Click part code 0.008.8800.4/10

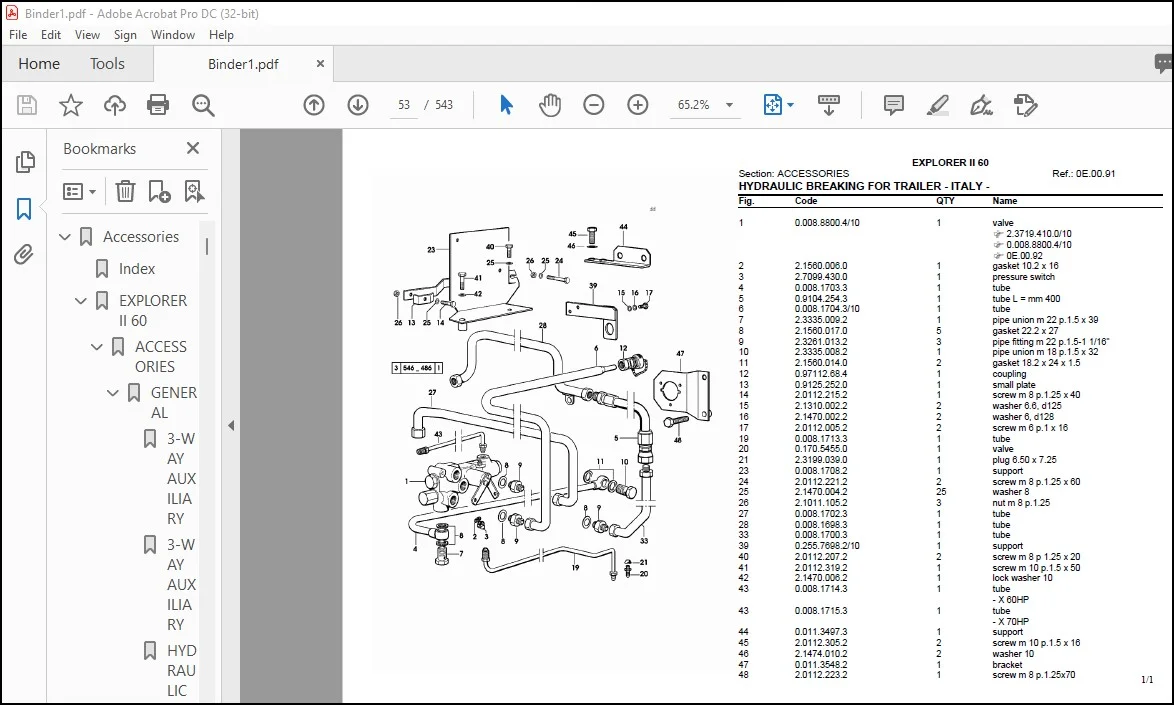coord(827,223)
